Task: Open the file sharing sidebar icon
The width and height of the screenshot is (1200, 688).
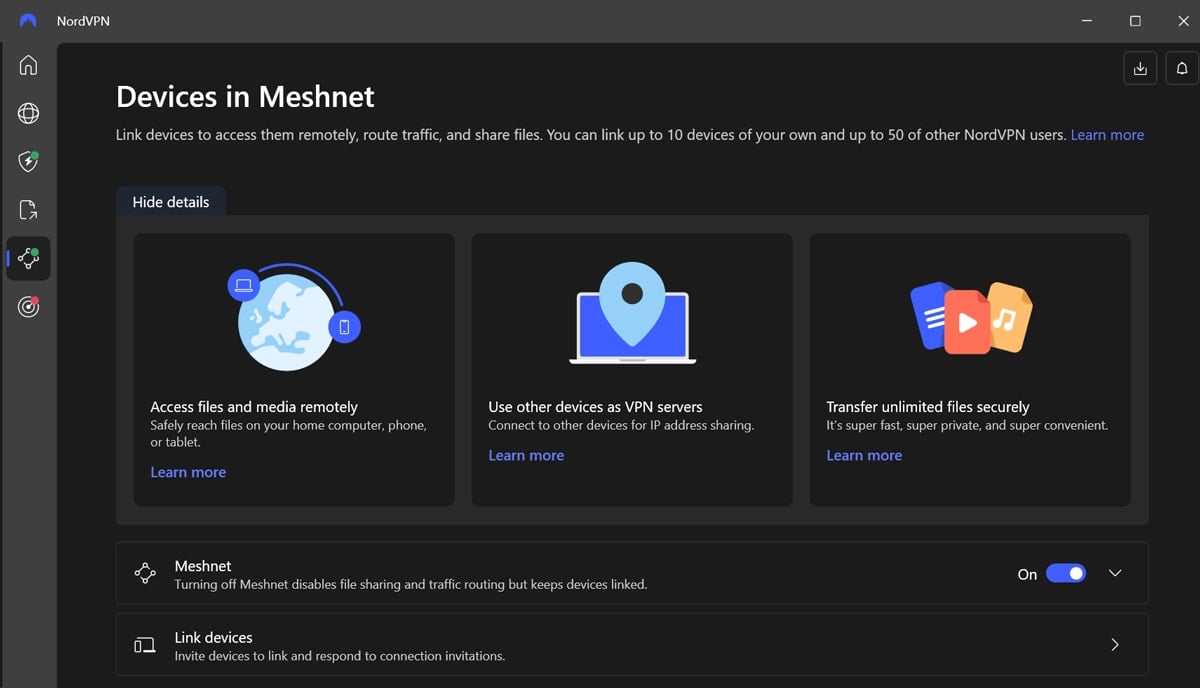Action: pyautogui.click(x=28, y=210)
